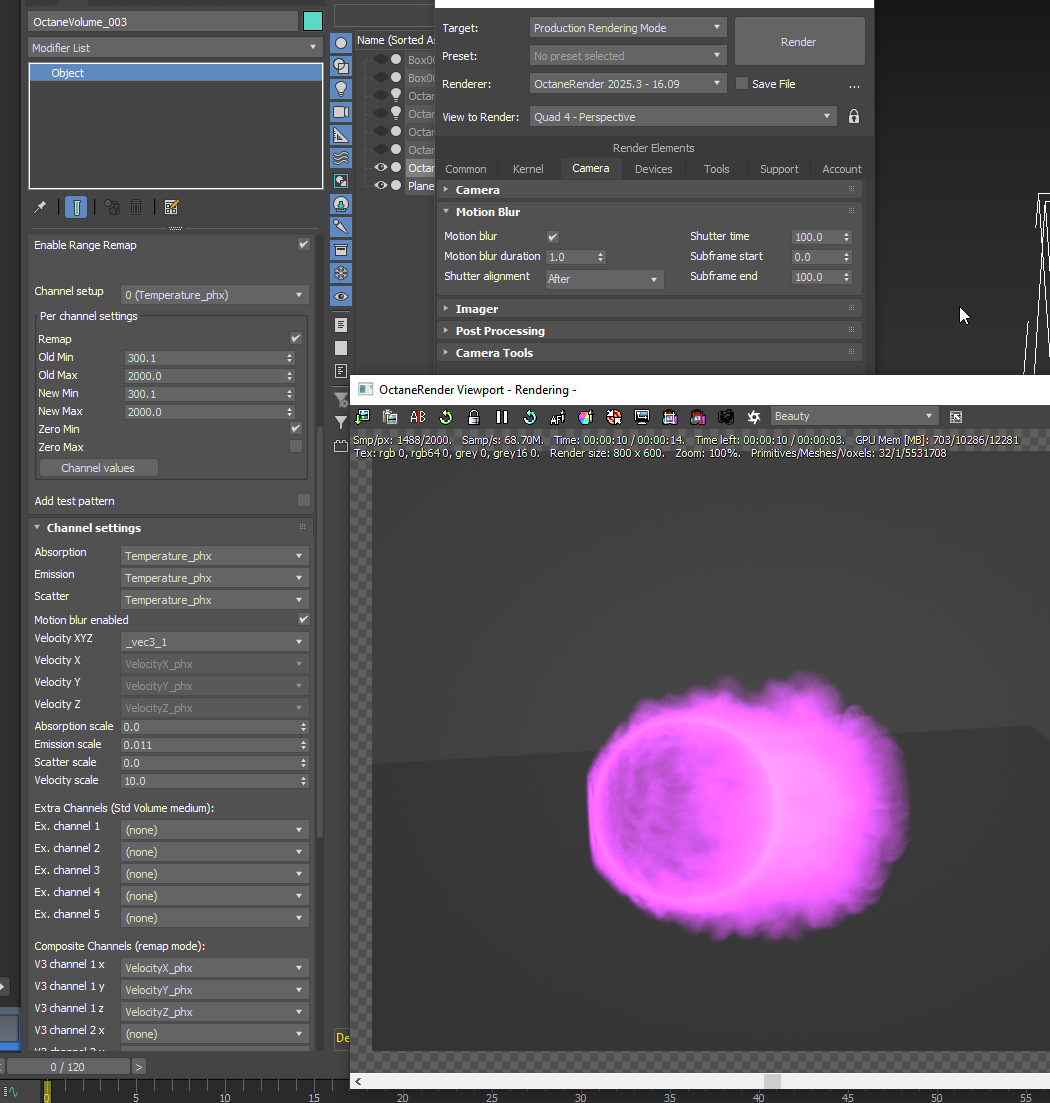Toggle Display Cameras filter icon
The width and height of the screenshot is (1050, 1103).
pos(341,112)
